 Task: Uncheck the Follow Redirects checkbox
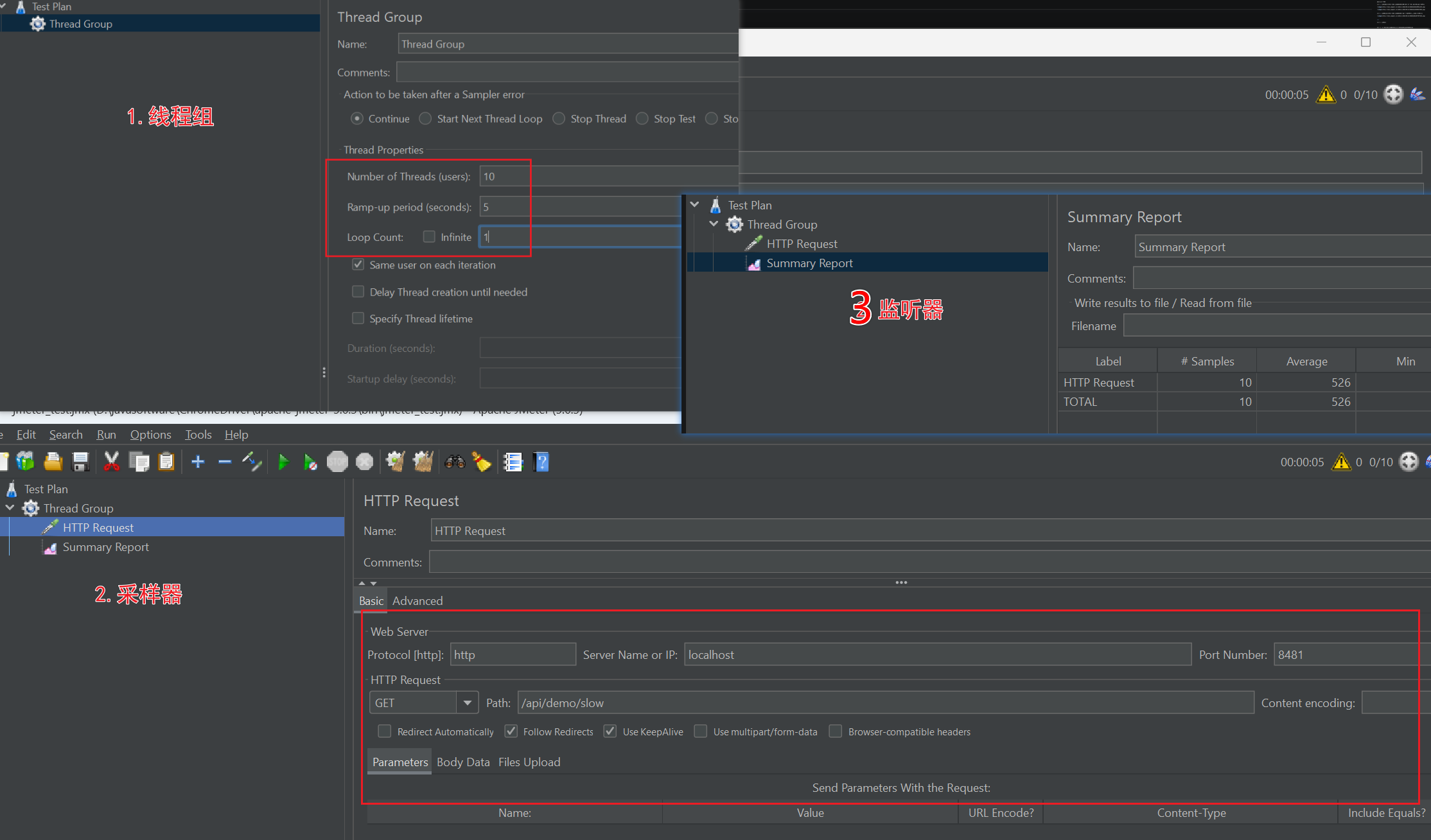click(511, 731)
